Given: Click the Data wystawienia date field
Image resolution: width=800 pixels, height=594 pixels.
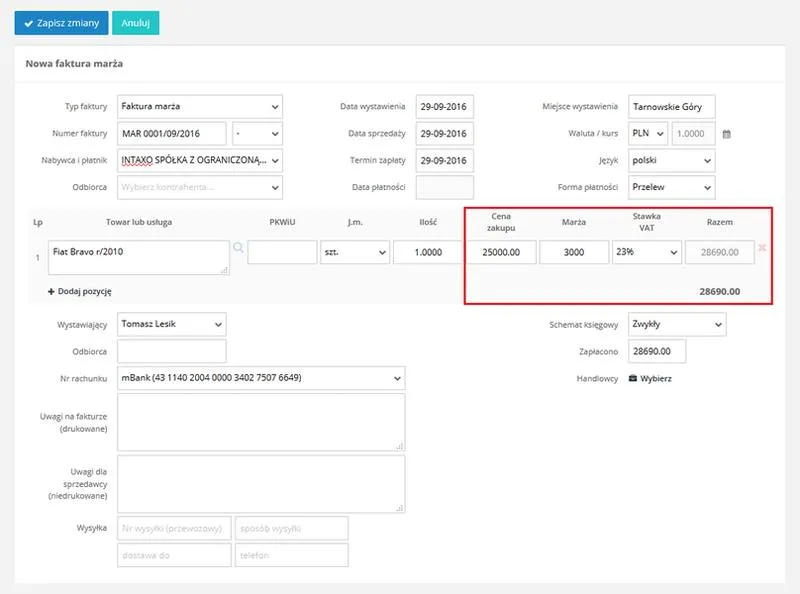Looking at the screenshot, I should point(444,107).
